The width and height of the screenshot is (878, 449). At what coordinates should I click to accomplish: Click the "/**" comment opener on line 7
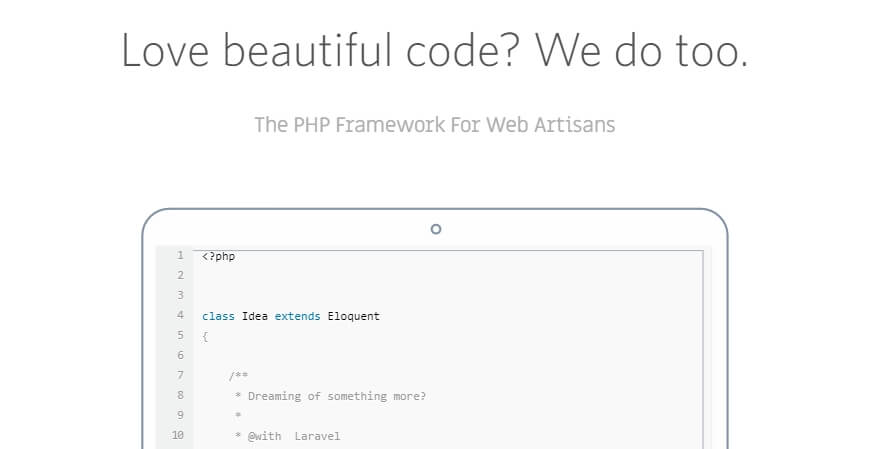click(x=238, y=376)
